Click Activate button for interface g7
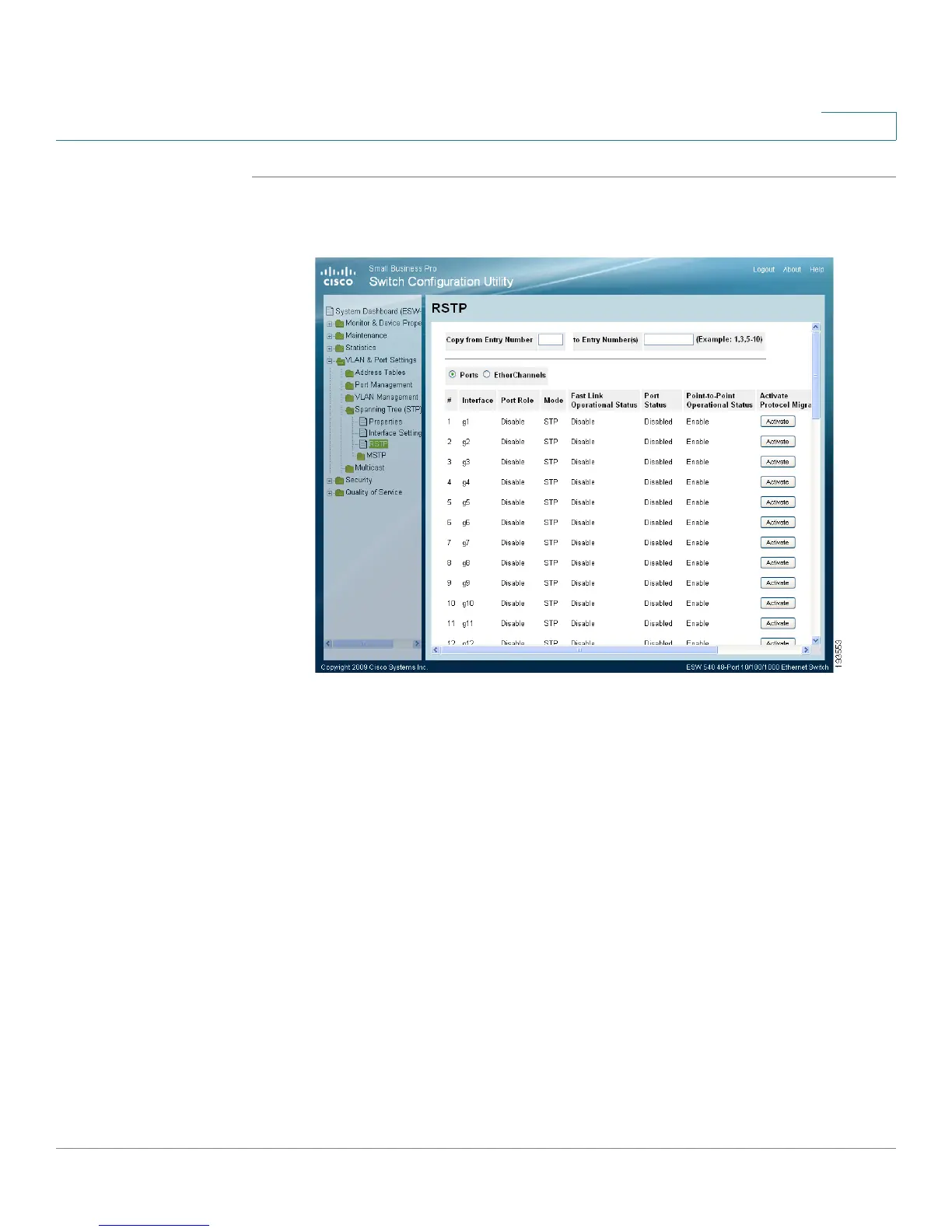 [778, 543]
